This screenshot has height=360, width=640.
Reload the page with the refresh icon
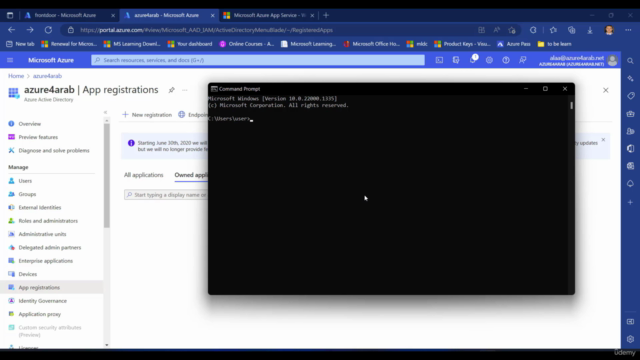[x=48, y=30]
